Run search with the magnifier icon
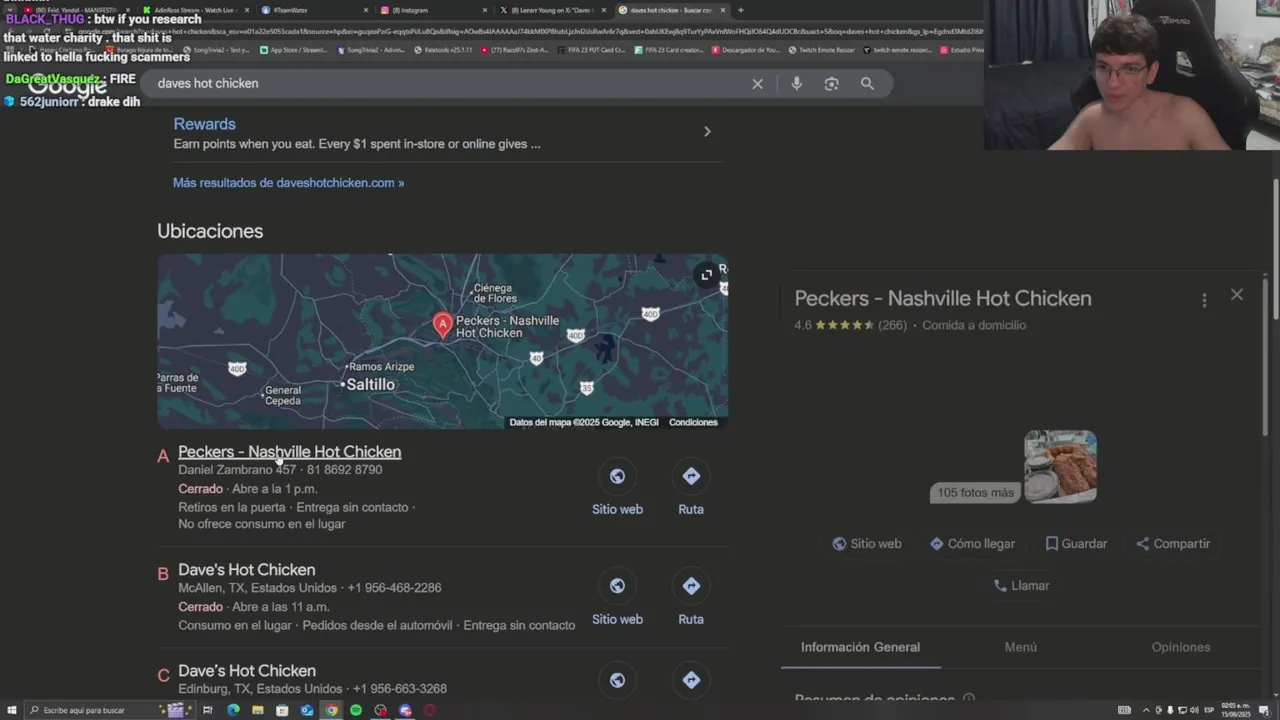This screenshot has width=1280, height=720. pos(867,84)
